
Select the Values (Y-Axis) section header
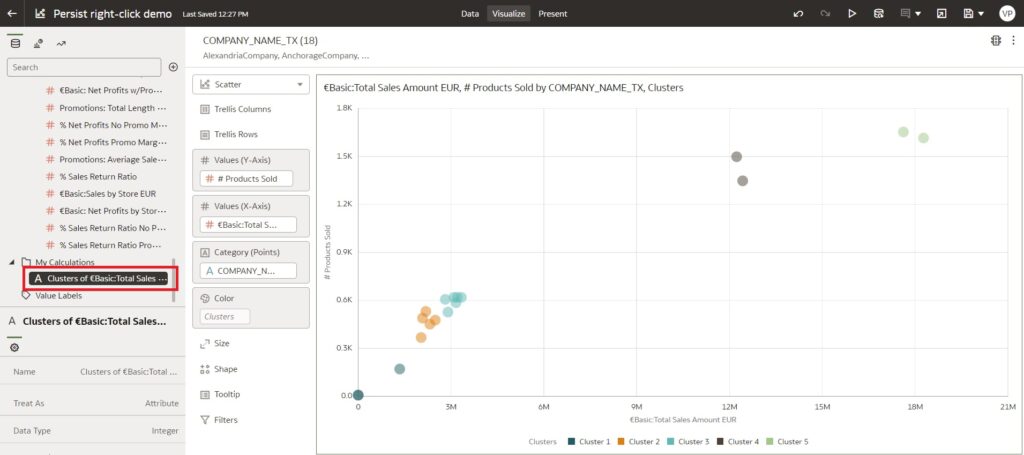pos(242,160)
